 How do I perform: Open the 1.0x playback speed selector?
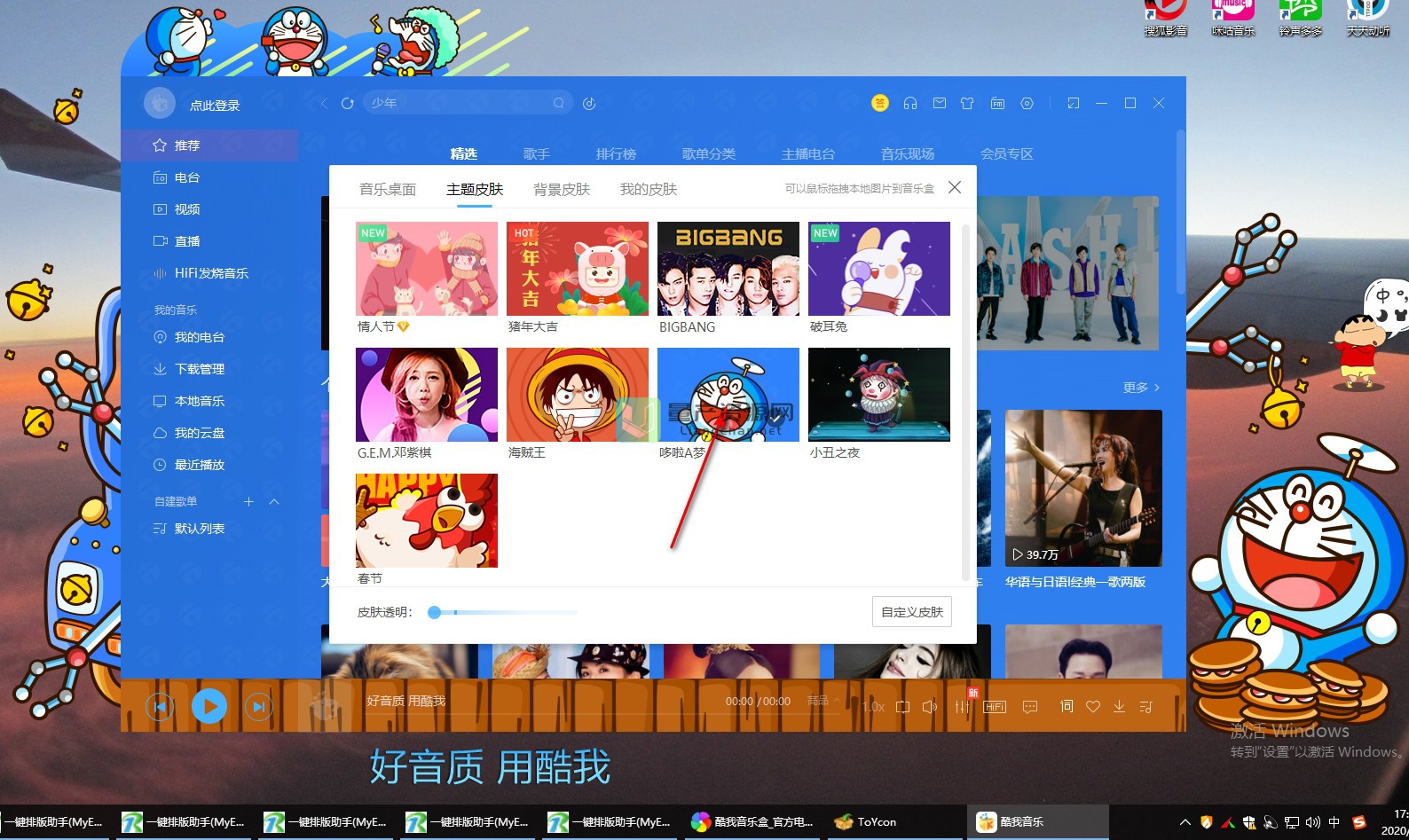(874, 707)
